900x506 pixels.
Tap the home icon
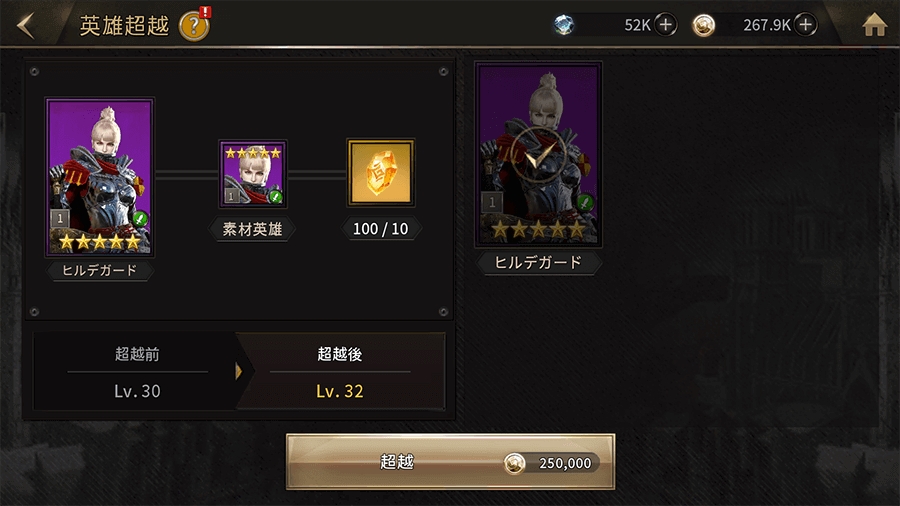click(874, 25)
